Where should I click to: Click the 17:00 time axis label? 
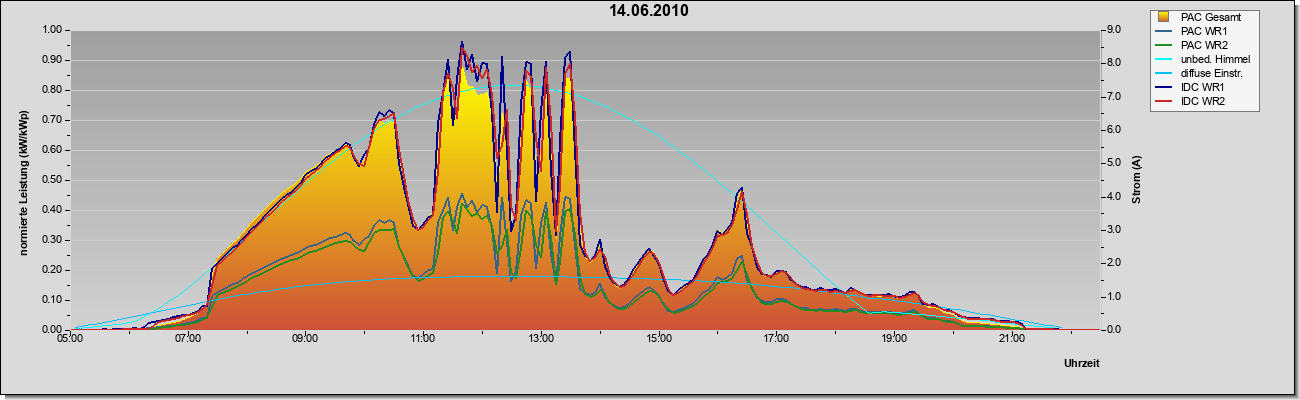coord(775,339)
